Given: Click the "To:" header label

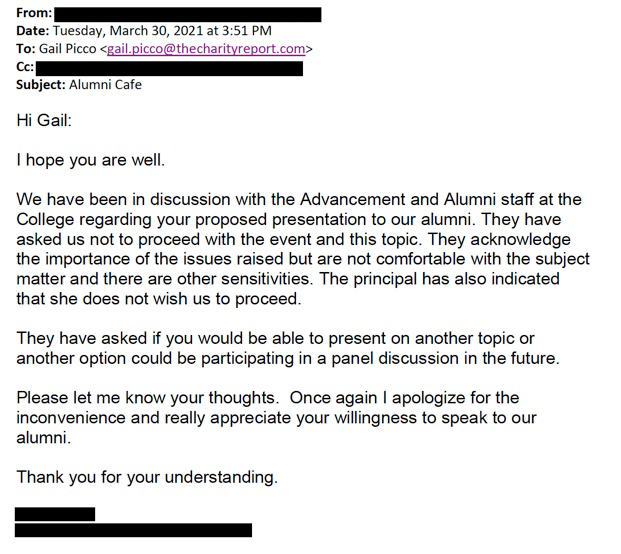Looking at the screenshot, I should pos(26,49).
